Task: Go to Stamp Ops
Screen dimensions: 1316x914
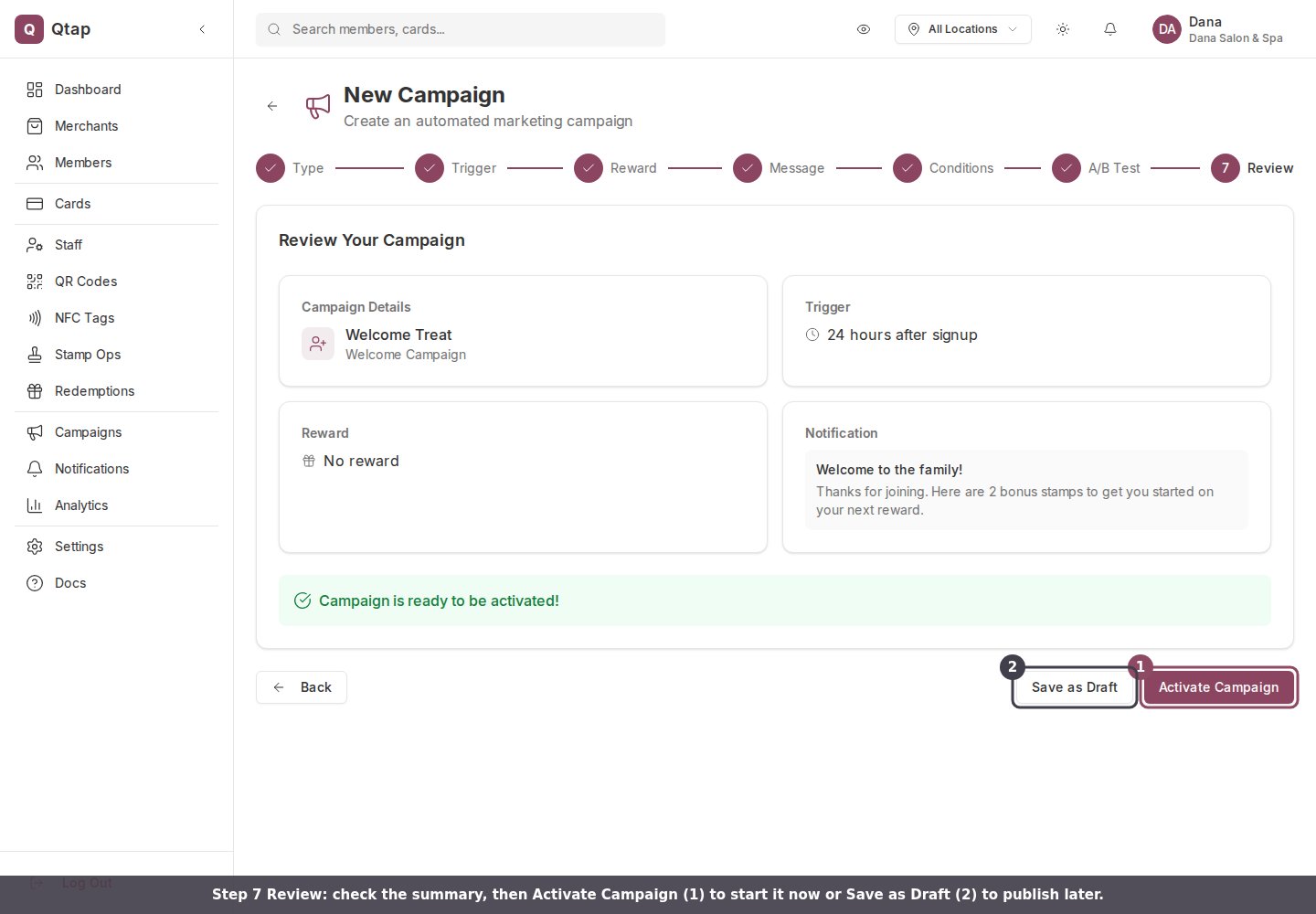Action: 116,355
